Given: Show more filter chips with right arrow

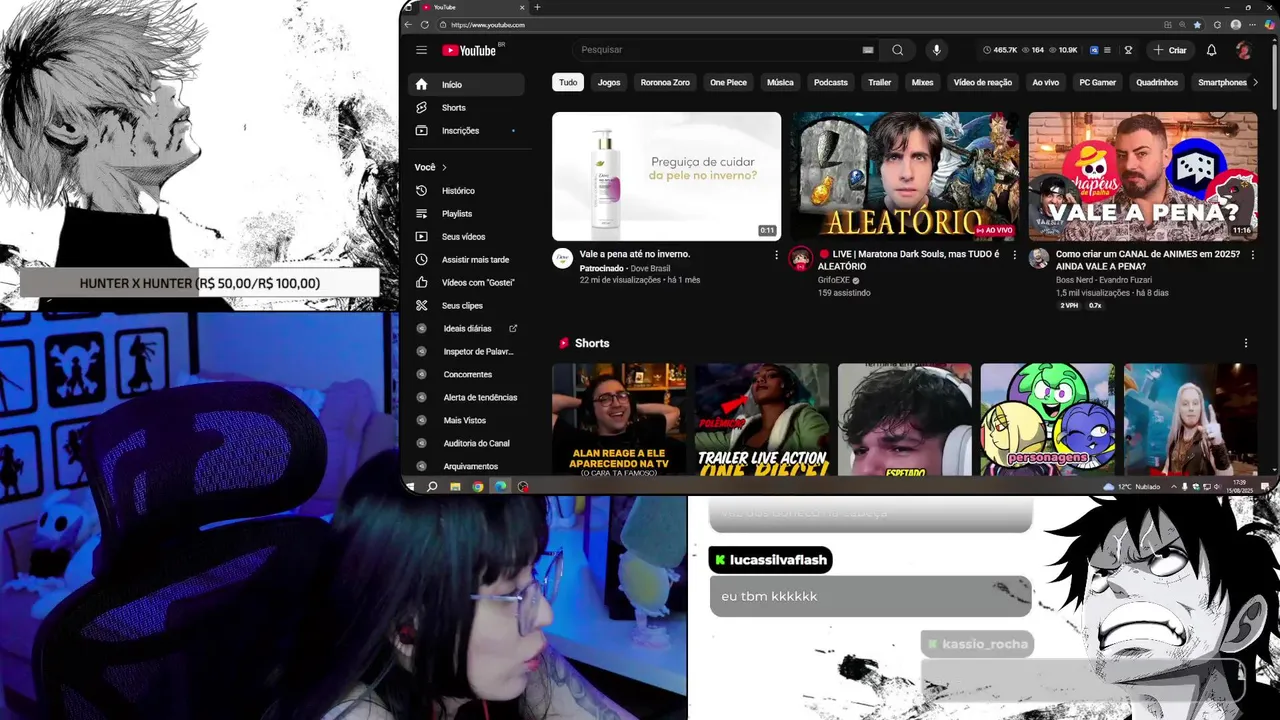Looking at the screenshot, I should (x=1255, y=83).
